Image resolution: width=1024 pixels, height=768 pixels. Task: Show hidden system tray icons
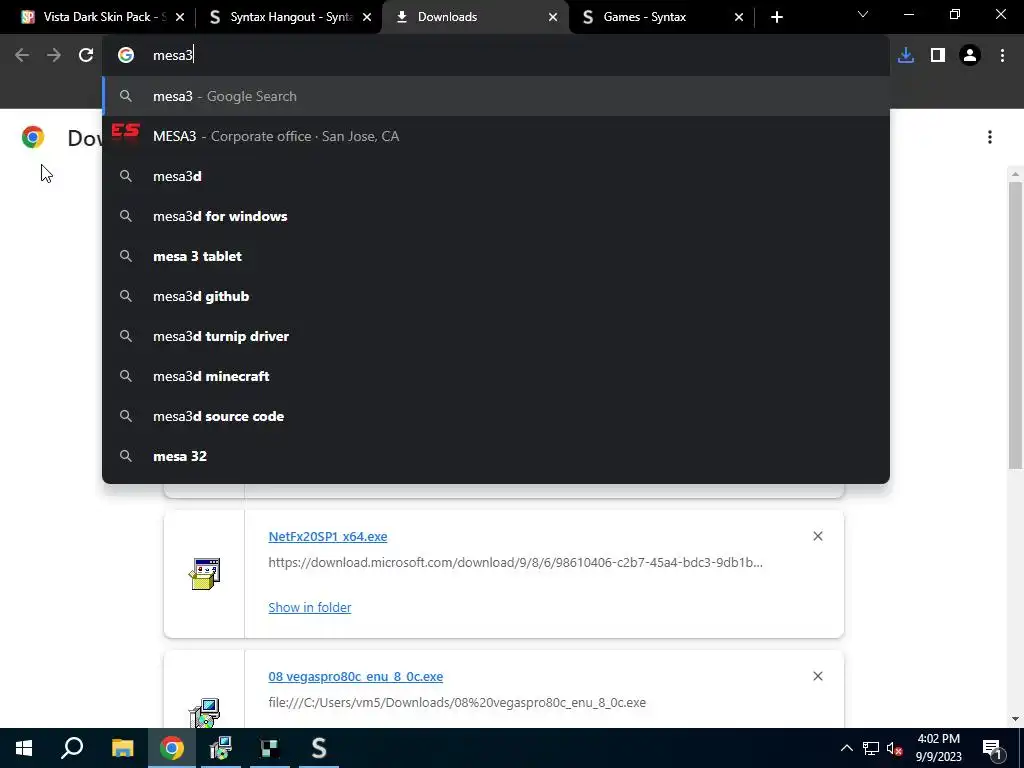(x=846, y=748)
